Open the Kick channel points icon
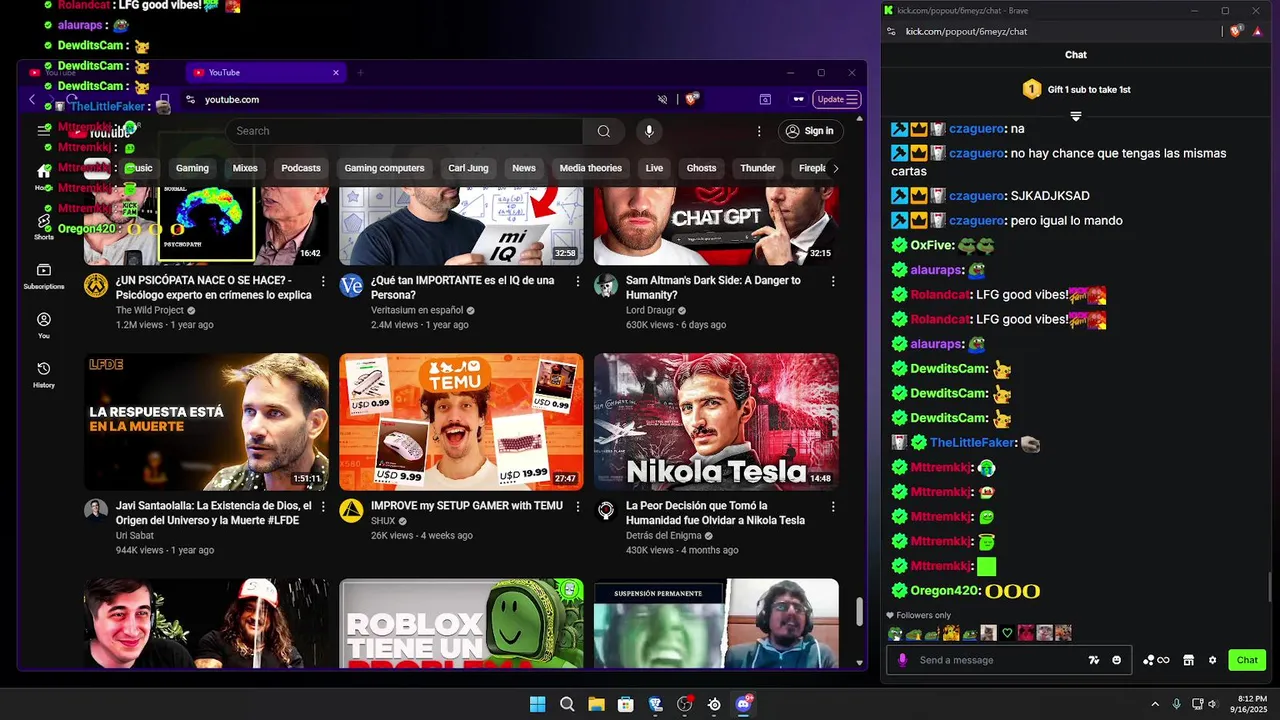The width and height of the screenshot is (1280, 720). pyautogui.click(x=1156, y=660)
